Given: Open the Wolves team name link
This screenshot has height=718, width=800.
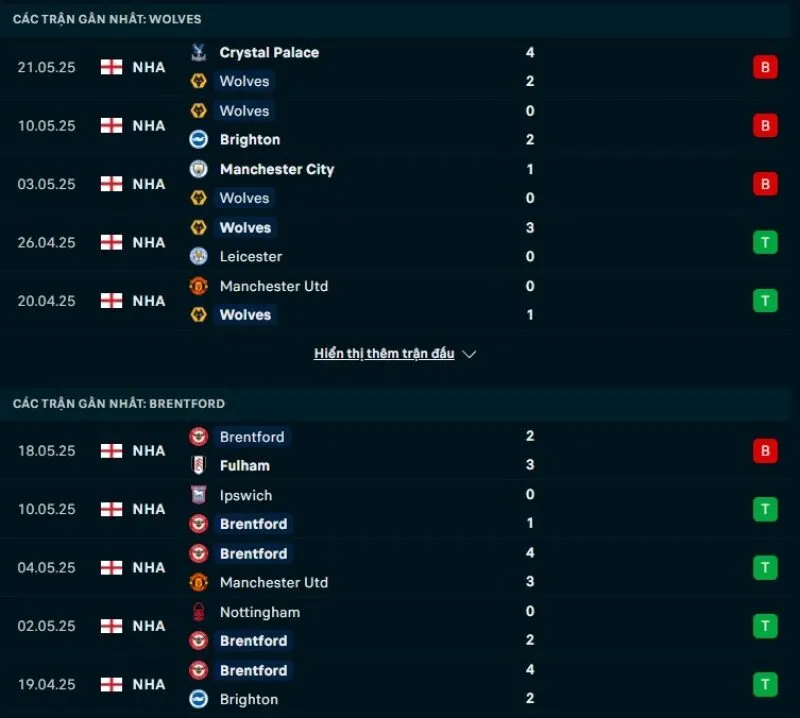Looking at the screenshot, I should 245,82.
